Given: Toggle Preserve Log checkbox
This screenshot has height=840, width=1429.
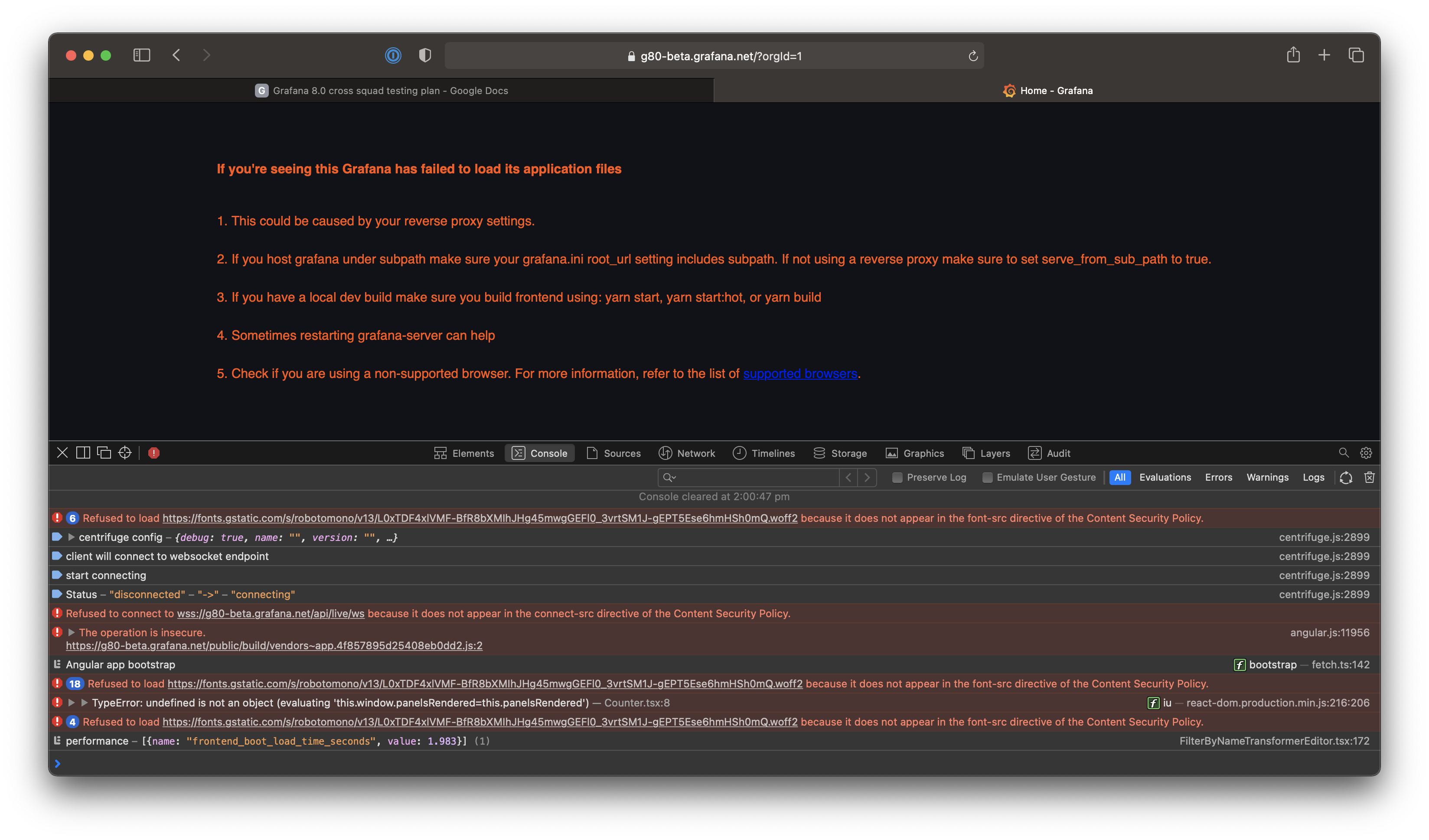Looking at the screenshot, I should 897,477.
